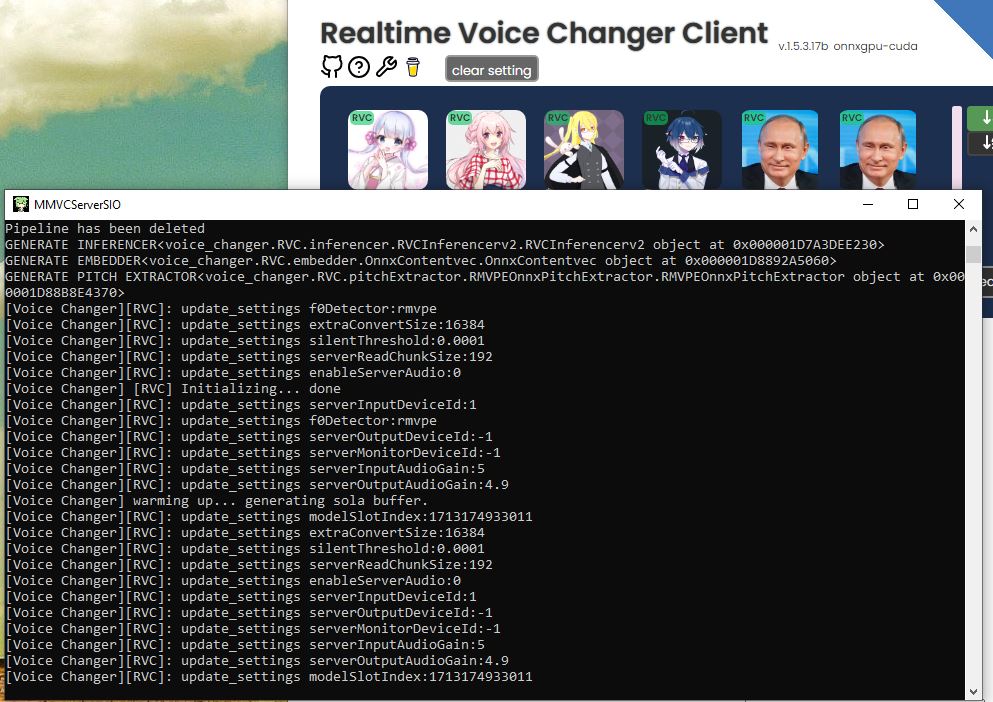The height and width of the screenshot is (702, 993).
Task: Click the console scrollbar down arrow
Action: point(973,692)
